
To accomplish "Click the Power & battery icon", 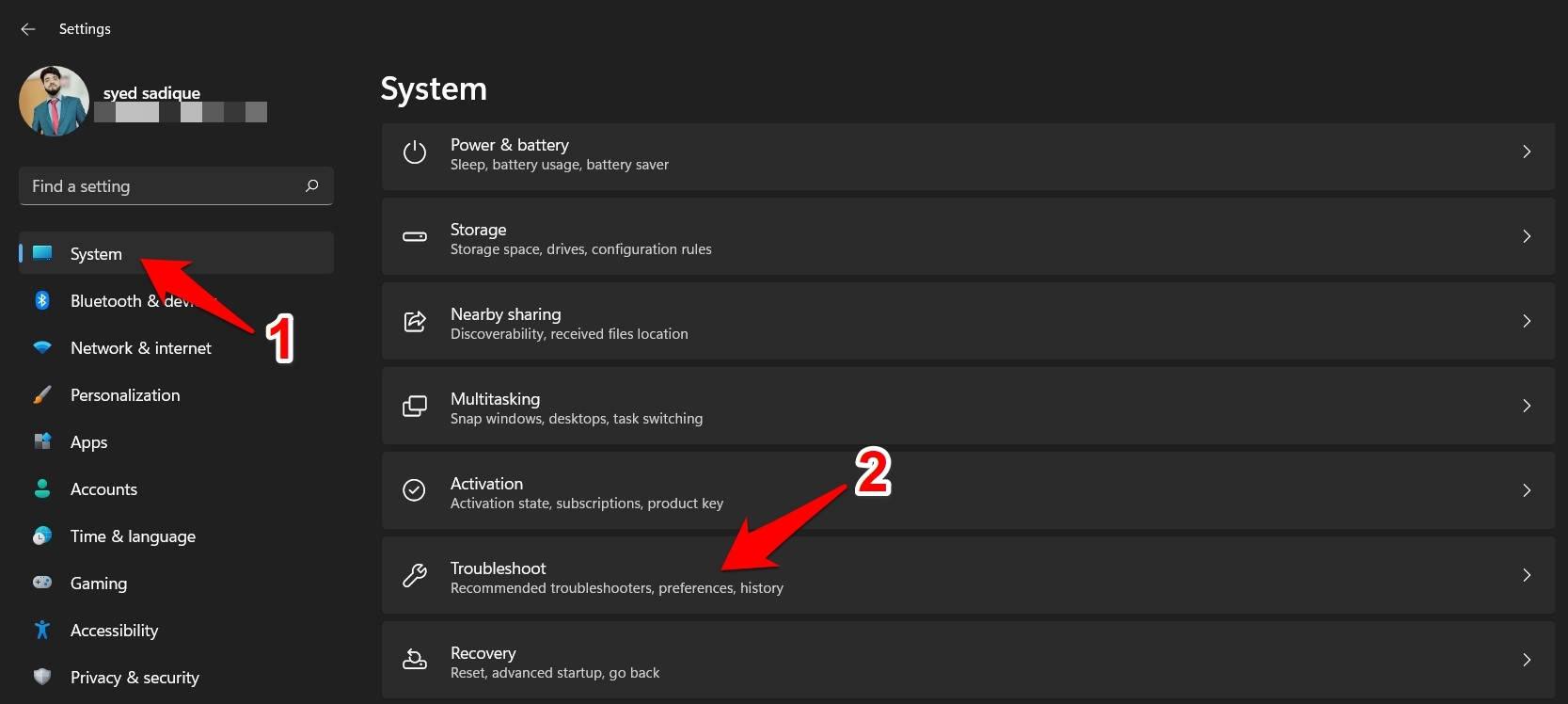I will 415,152.
